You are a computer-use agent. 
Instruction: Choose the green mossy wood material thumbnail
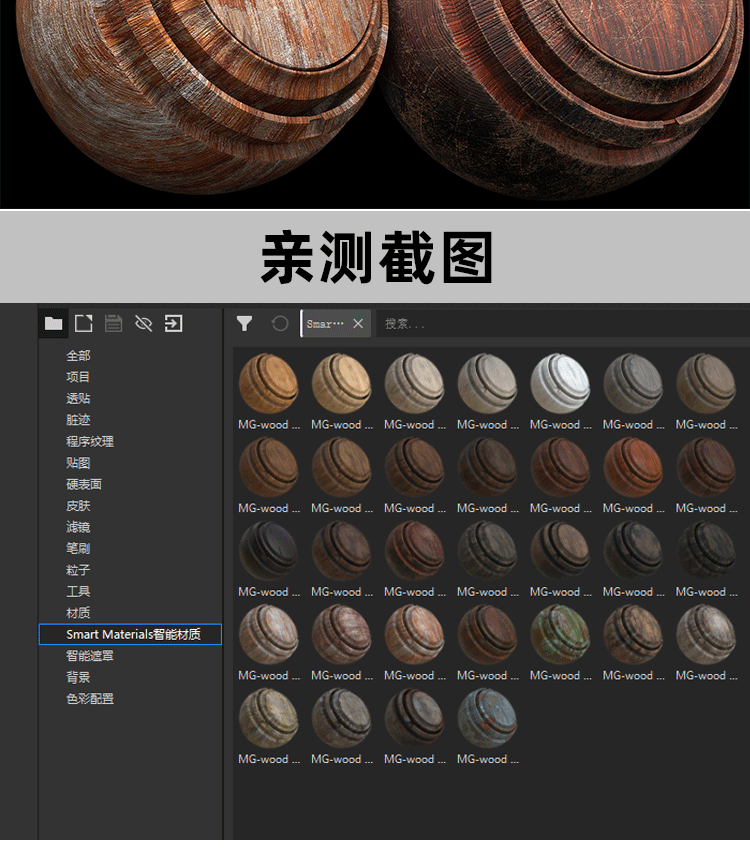pos(560,635)
